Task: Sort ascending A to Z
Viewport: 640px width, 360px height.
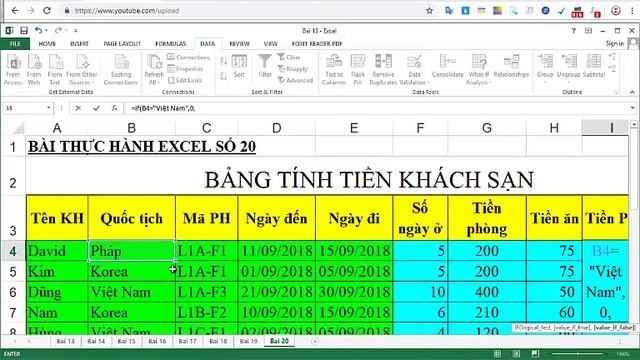Action: tap(223, 61)
